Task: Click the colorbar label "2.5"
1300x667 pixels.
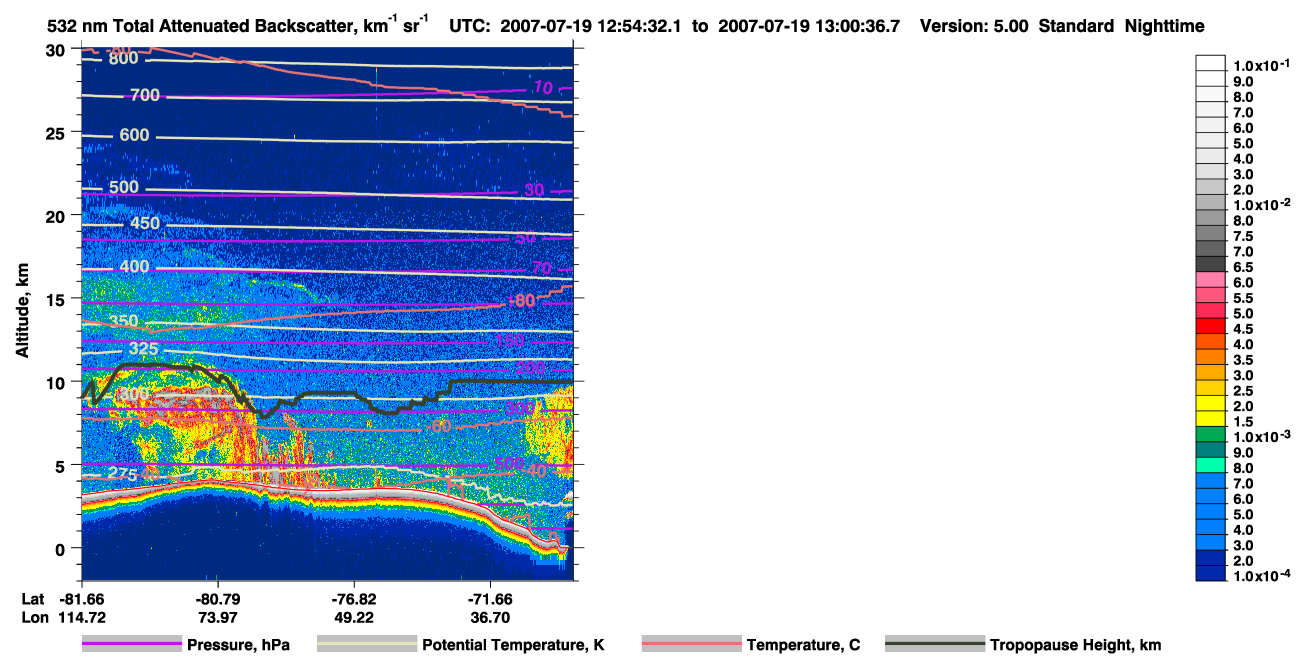Action: tap(1243, 390)
